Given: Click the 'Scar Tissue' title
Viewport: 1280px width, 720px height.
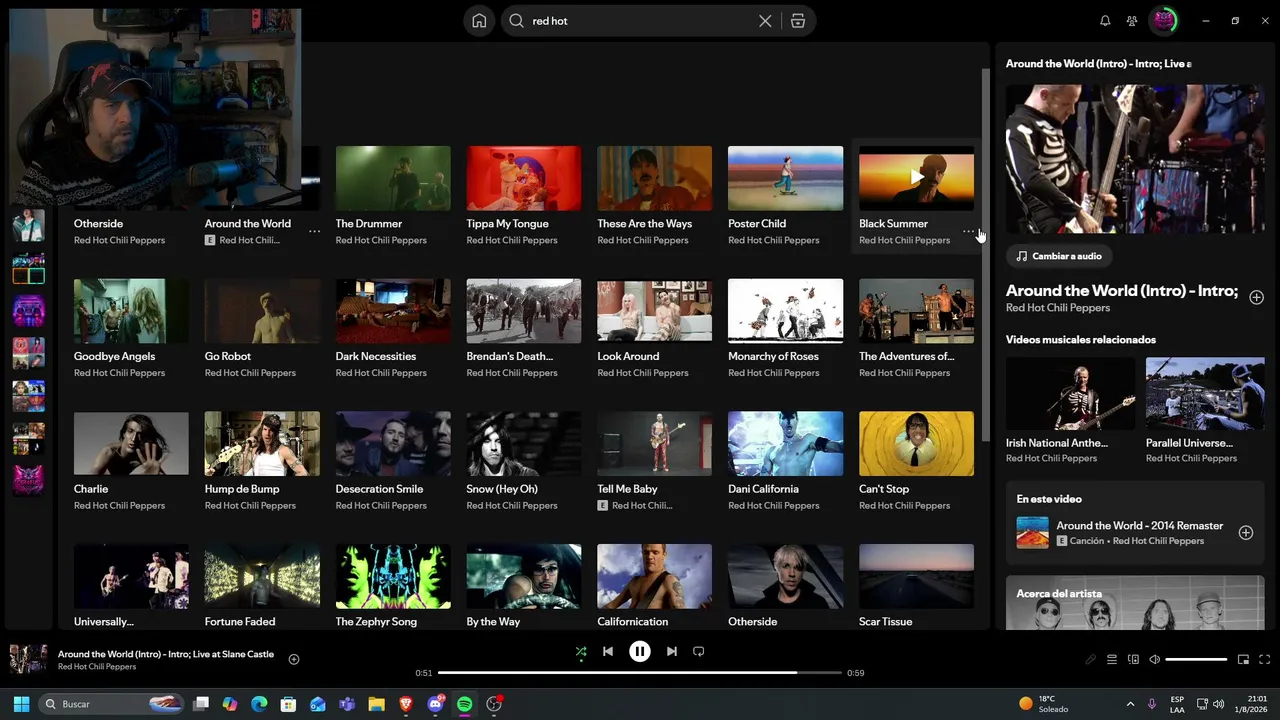Looking at the screenshot, I should (886, 622).
